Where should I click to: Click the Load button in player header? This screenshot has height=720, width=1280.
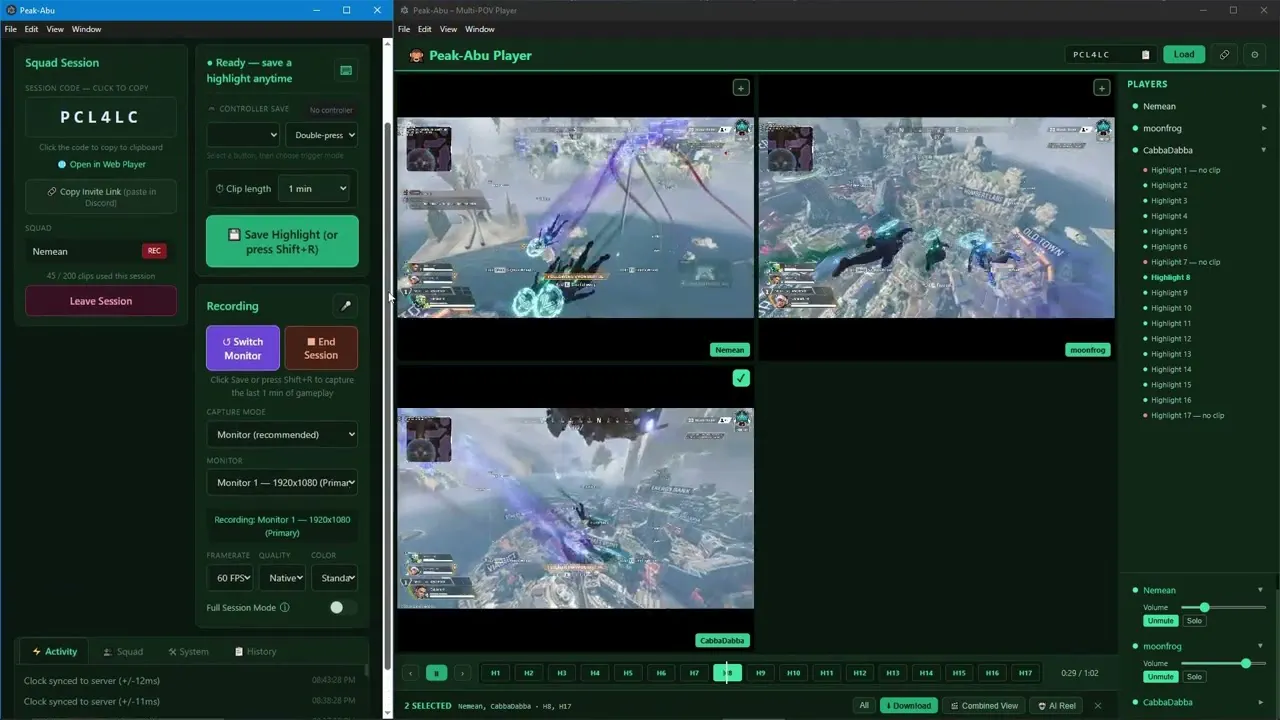pyautogui.click(x=1184, y=55)
